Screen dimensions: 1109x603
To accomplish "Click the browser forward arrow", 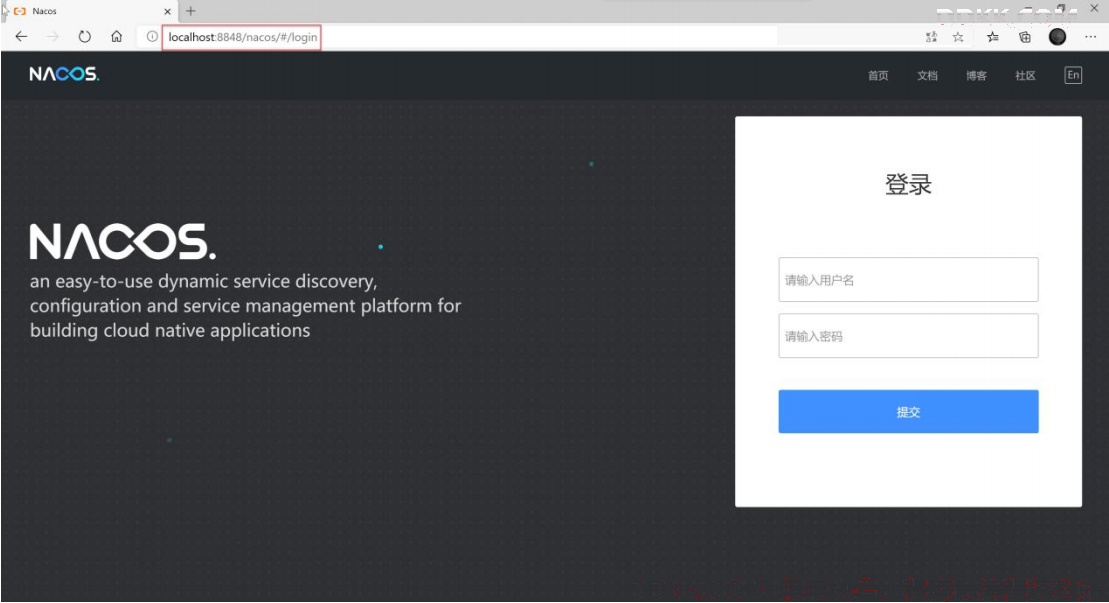I will (53, 37).
